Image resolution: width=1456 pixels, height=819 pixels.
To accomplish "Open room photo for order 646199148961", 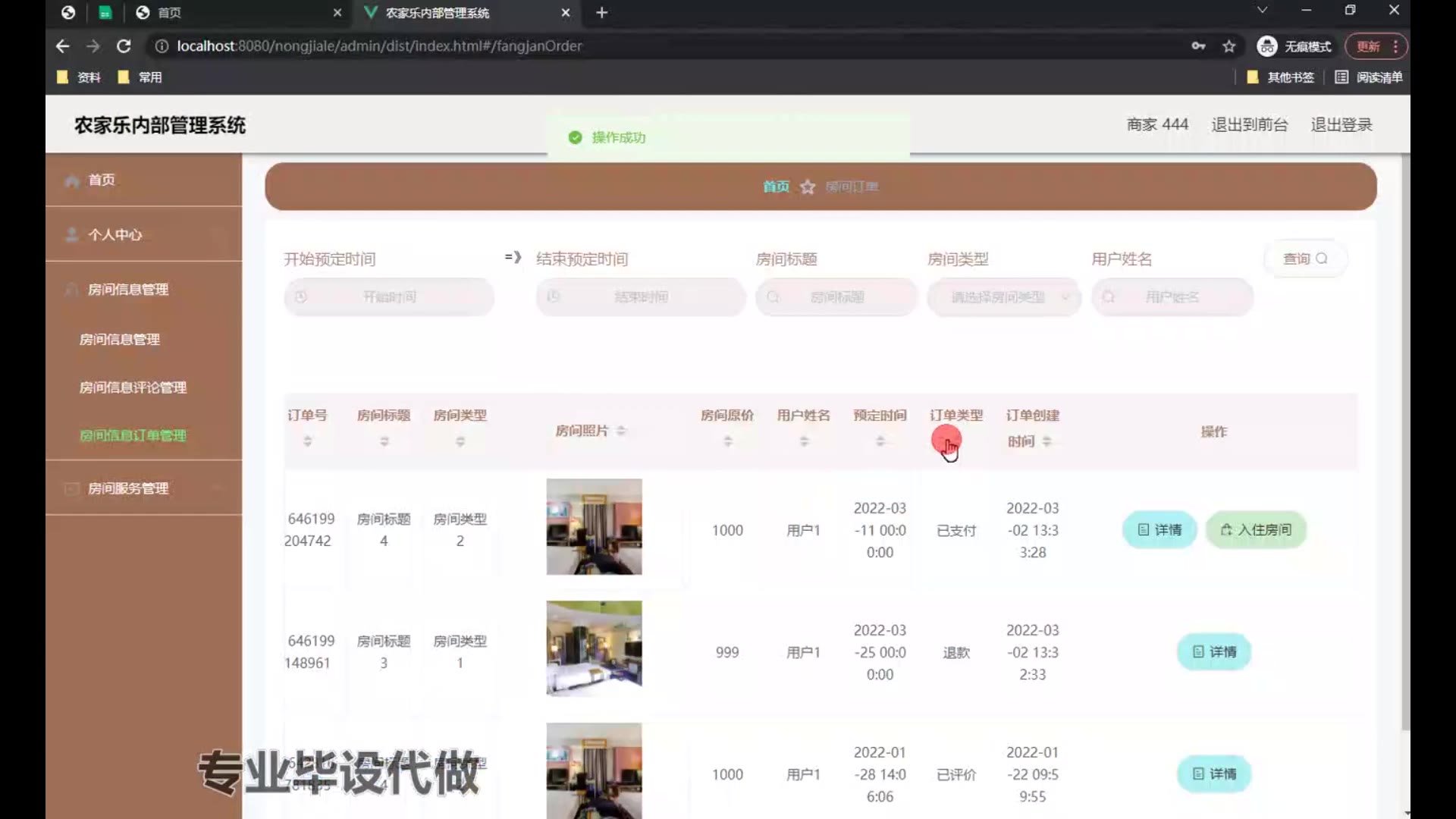I will click(594, 648).
